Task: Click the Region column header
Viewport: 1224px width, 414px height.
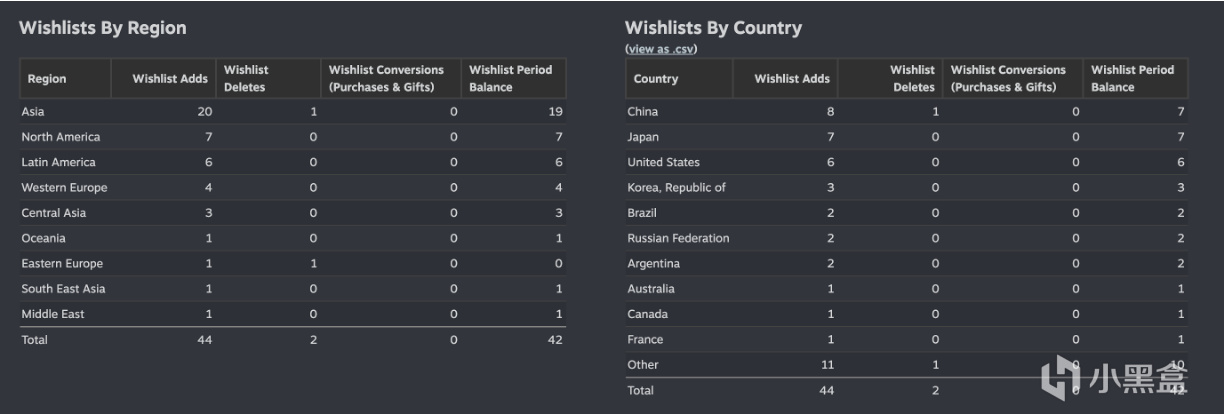Action: (47, 79)
